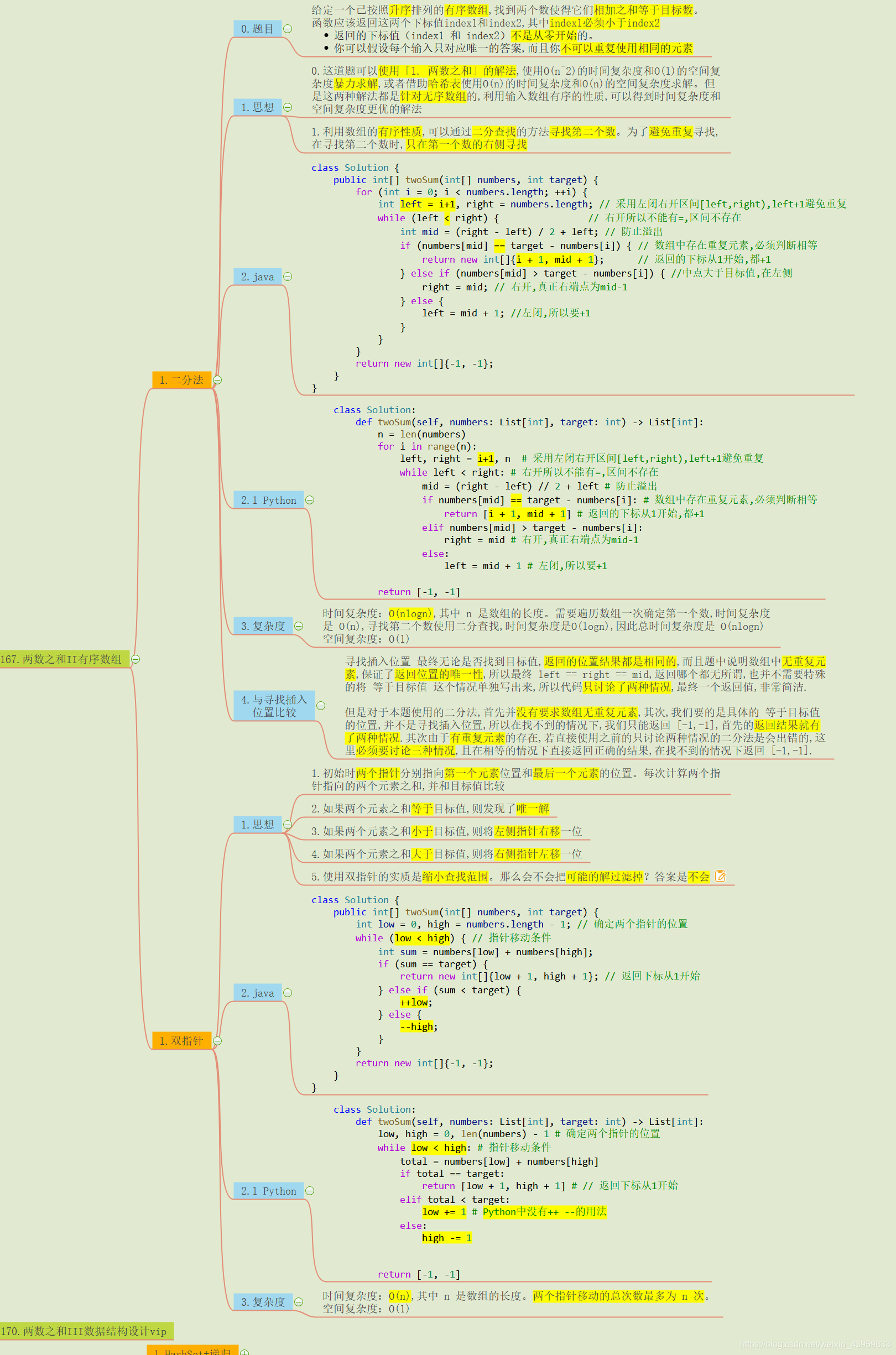Image resolution: width=896 pixels, height=1355 pixels.
Task: Click the Python comment 'Python中没有++ --的用法'
Action: [x=545, y=1212]
